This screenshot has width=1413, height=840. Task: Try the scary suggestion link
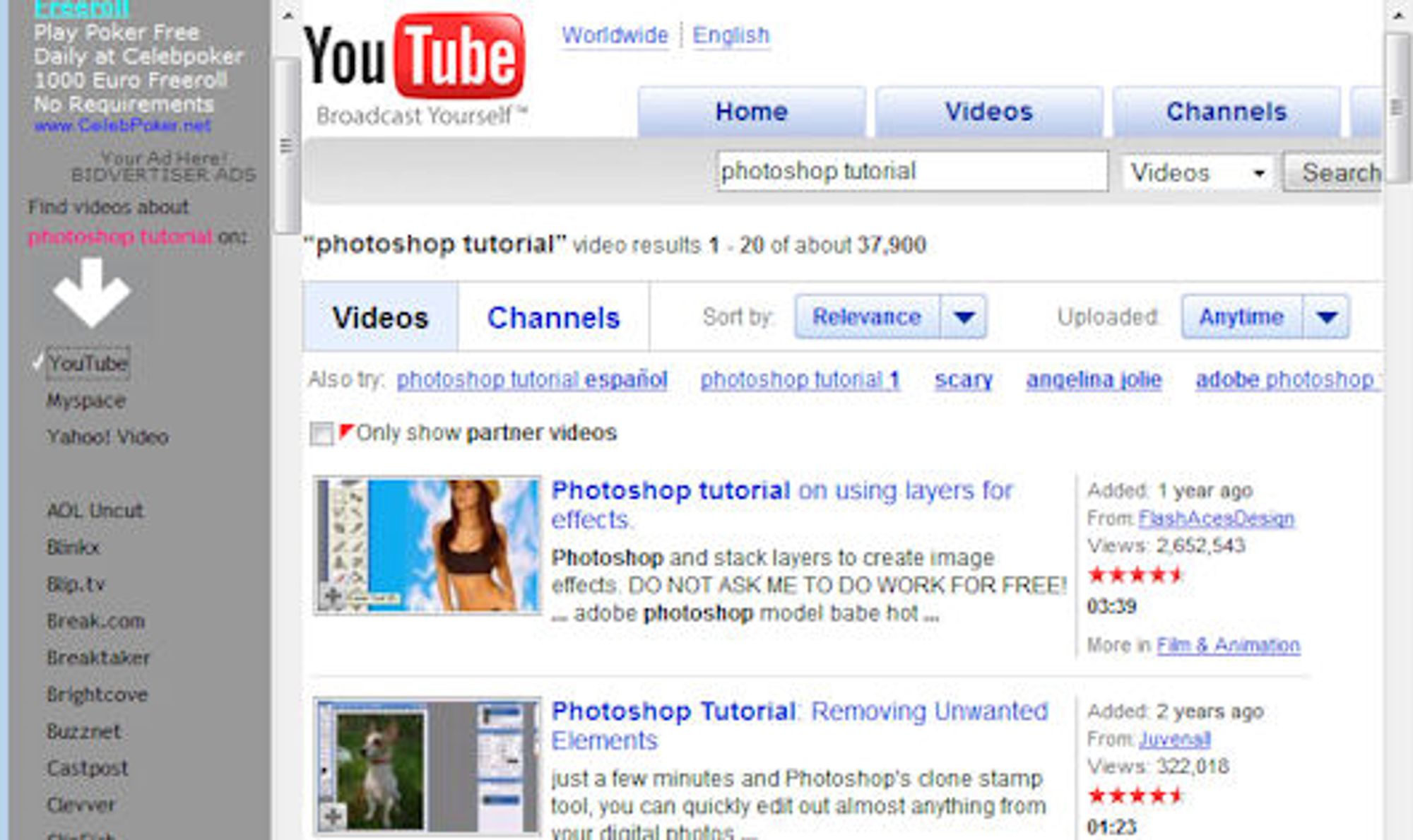(x=964, y=380)
